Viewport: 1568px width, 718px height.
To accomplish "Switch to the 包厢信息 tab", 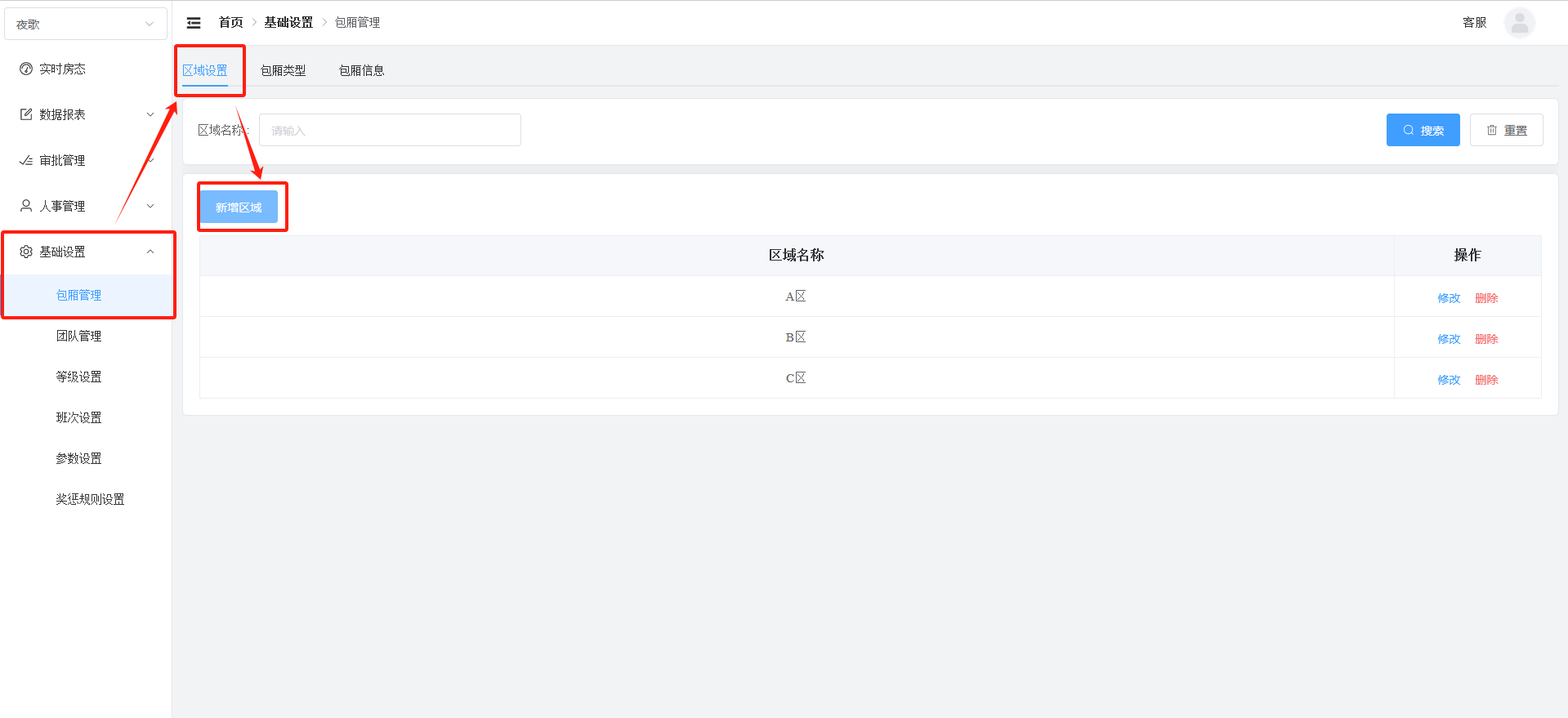I will 362,70.
